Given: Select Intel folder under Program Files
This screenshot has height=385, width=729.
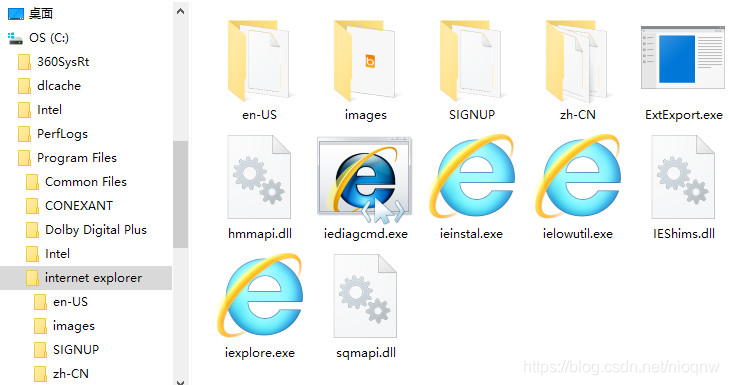Looking at the screenshot, I should coord(48,254).
